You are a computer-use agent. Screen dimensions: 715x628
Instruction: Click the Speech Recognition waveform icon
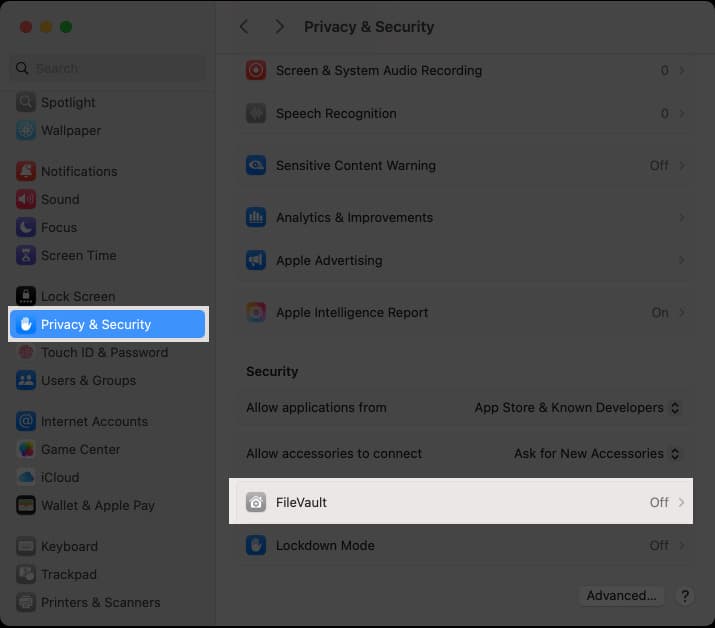256,113
